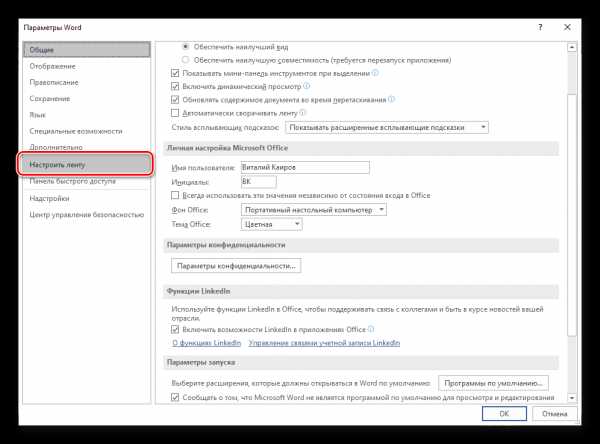Image resolution: width=600 pixels, height=444 pixels.
Task: Confirm with OK button
Action: 504,414
